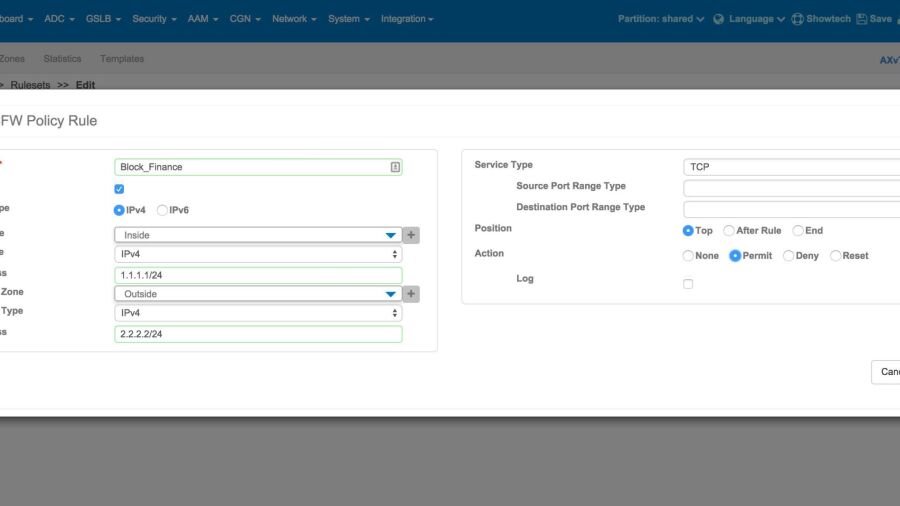Viewport: 900px width, 506px height.
Task: Select the IPv4 radio button
Action: pyautogui.click(x=119, y=210)
